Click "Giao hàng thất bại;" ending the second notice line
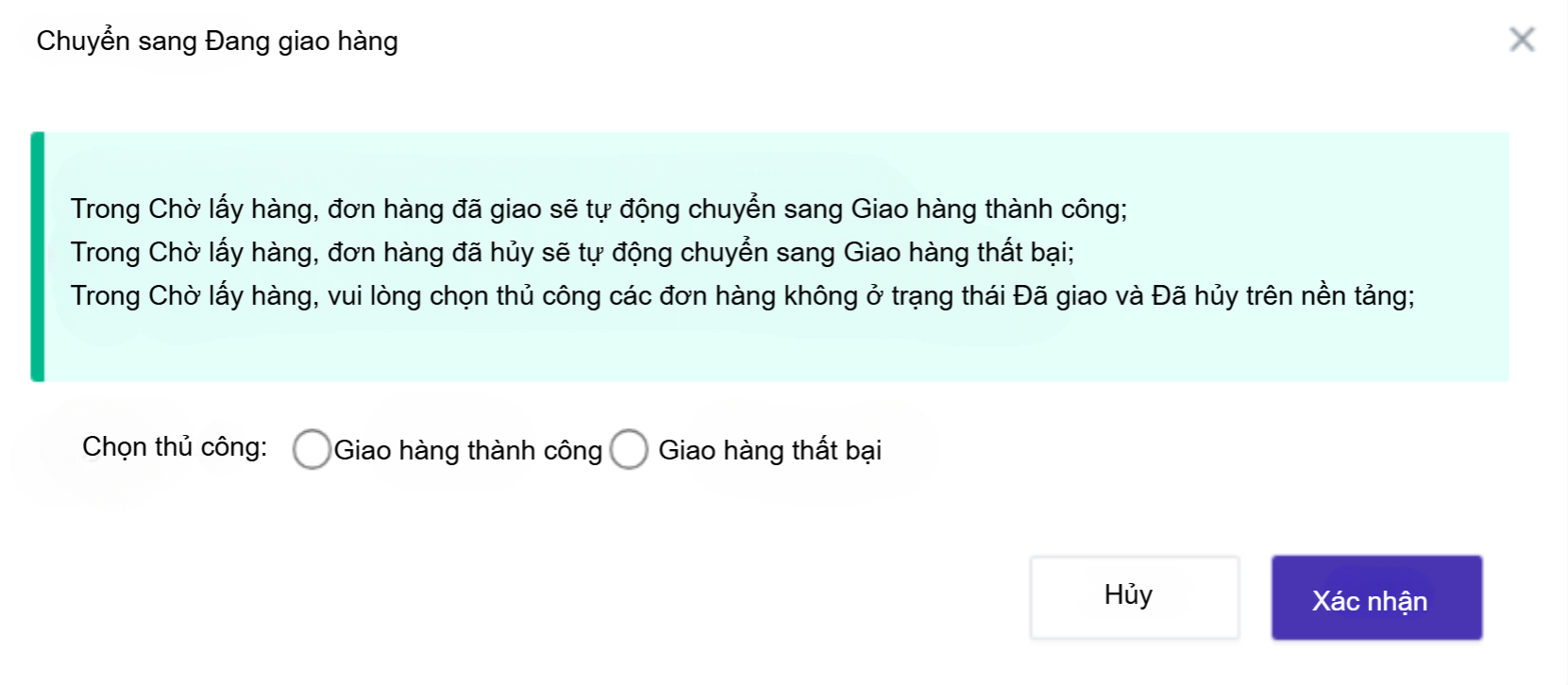Screen dimensions: 1568x685 tap(958, 252)
